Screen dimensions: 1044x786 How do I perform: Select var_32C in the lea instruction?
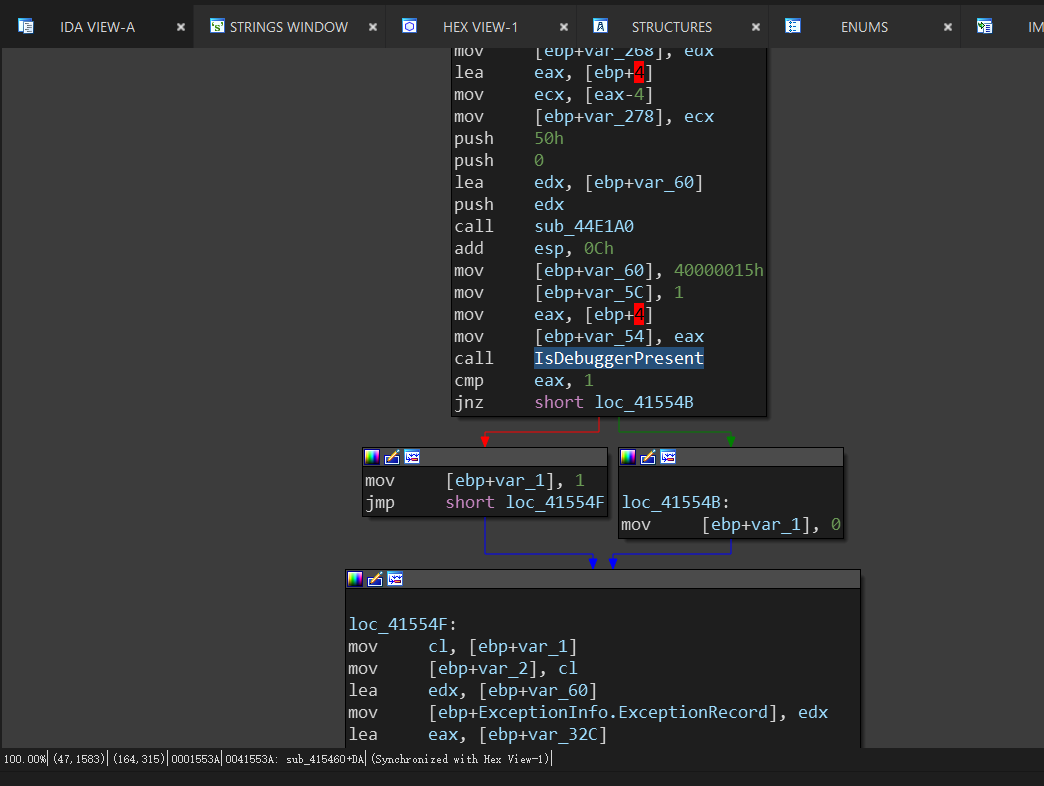pyautogui.click(x=565, y=734)
